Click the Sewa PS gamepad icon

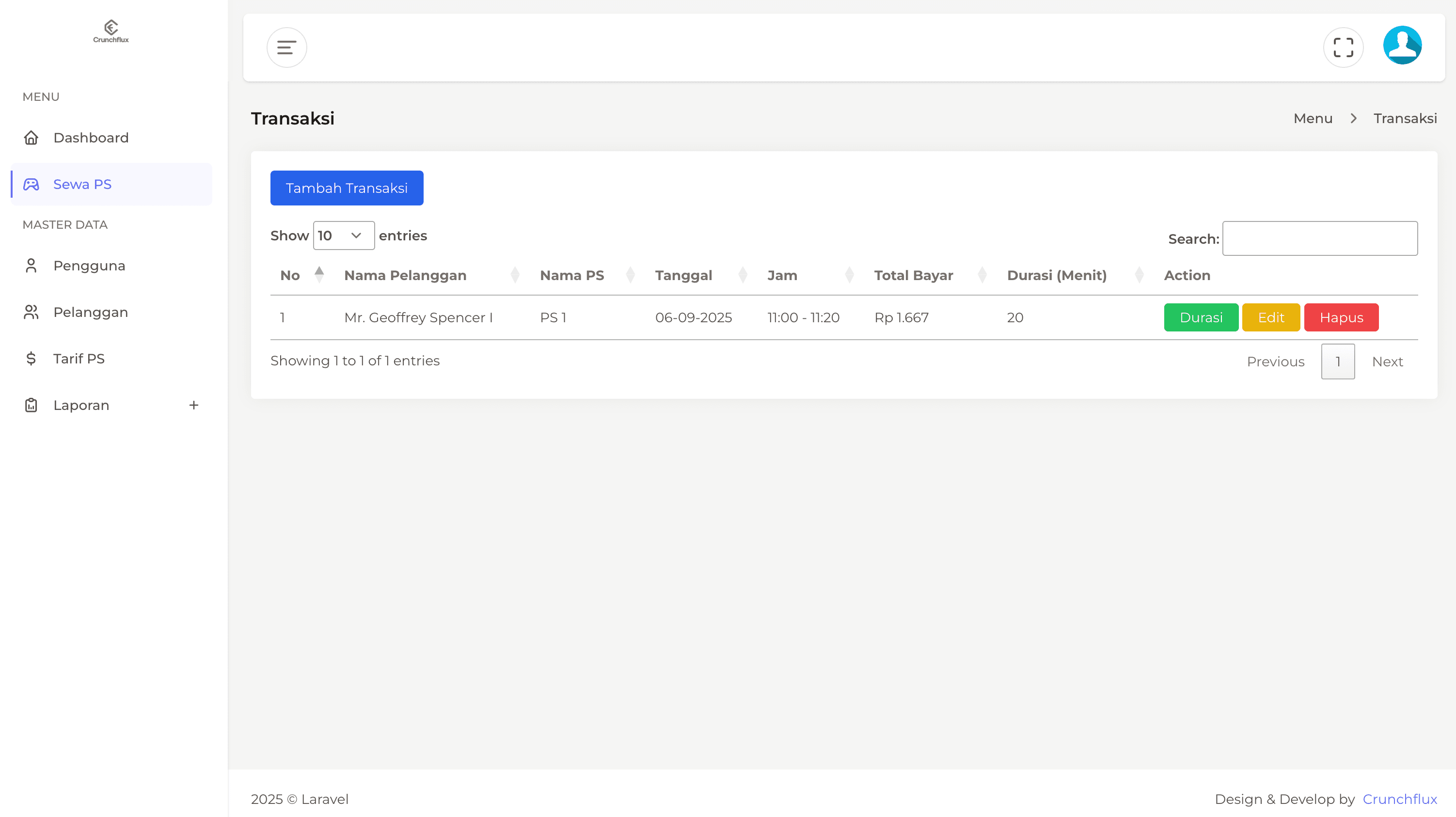point(31,184)
